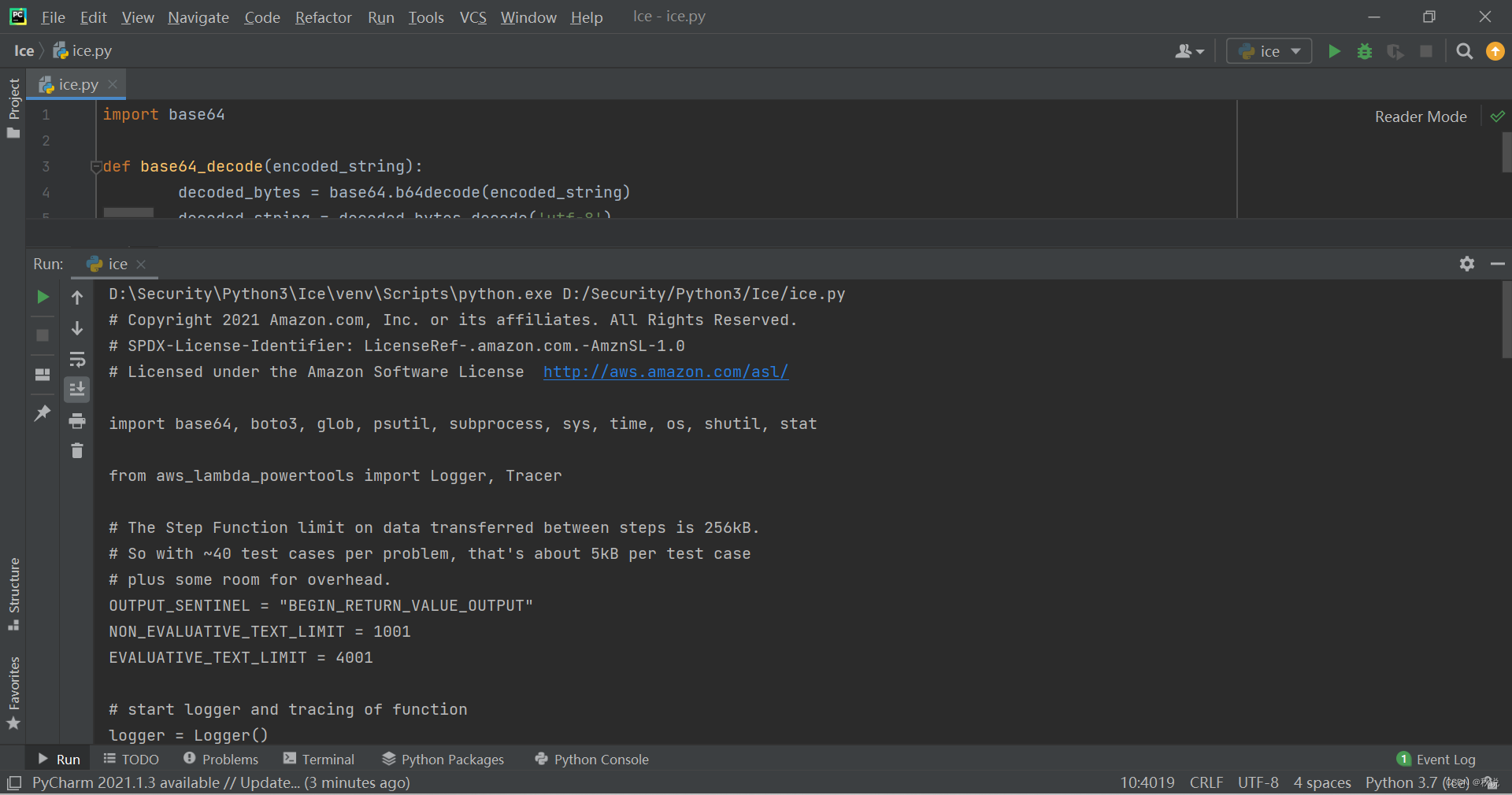Viewport: 1512px width, 795px height.
Task: Pin the Run tab
Action: coord(43,412)
